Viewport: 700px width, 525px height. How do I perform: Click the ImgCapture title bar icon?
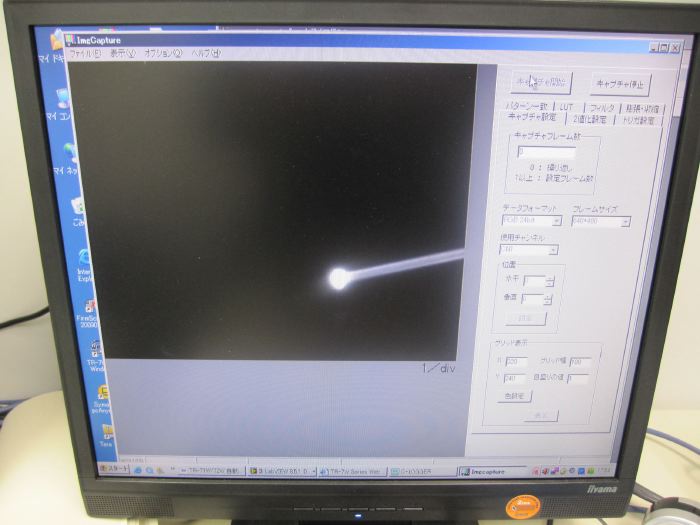pyautogui.click(x=71, y=40)
